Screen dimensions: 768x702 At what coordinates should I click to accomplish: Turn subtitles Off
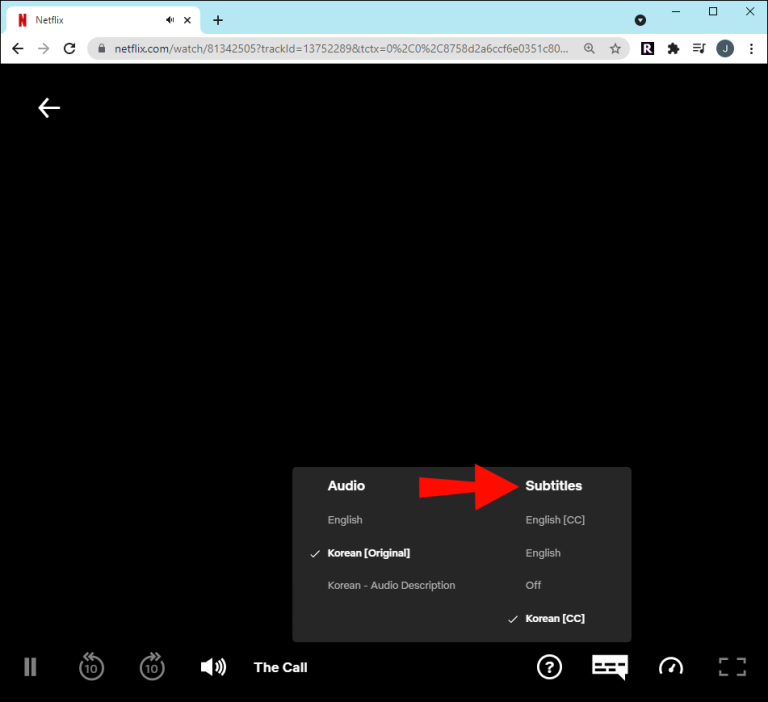pos(535,585)
